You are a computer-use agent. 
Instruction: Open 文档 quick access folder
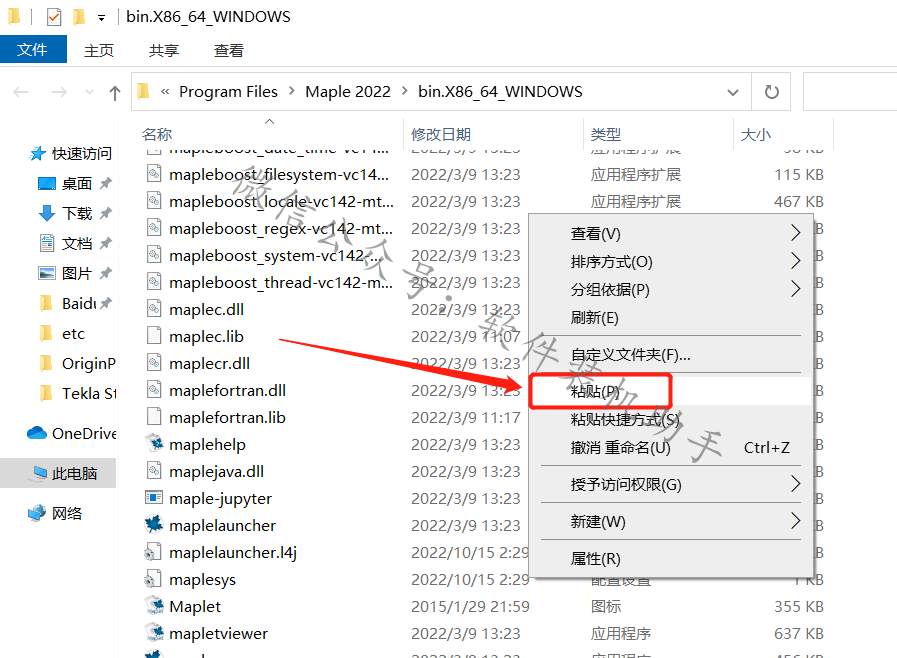pos(65,243)
